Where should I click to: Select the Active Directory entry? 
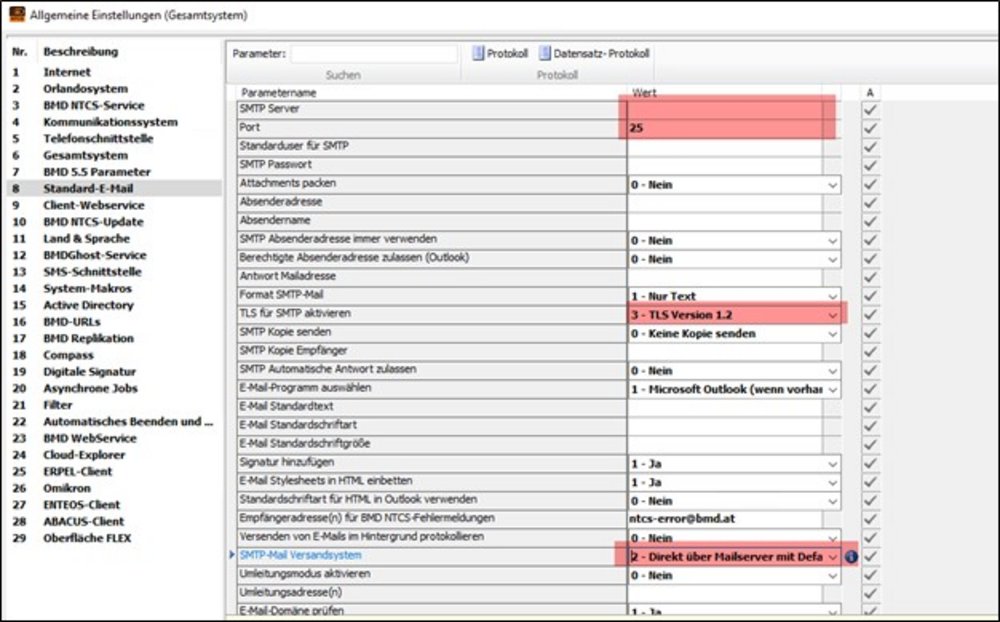coord(88,305)
